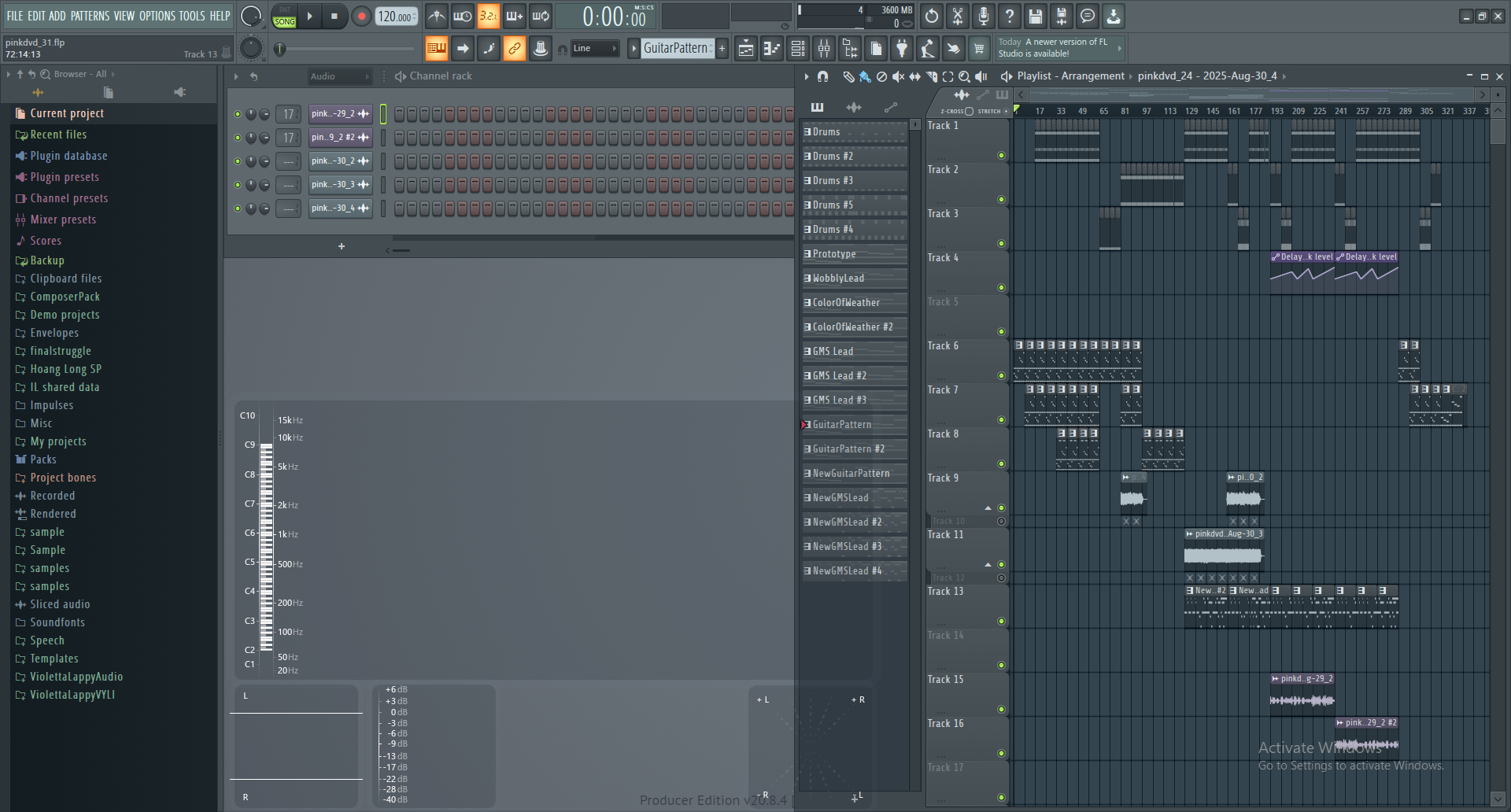1511x812 pixels.
Task: Toggle the orange multilink to controllers icon
Action: 514,49
